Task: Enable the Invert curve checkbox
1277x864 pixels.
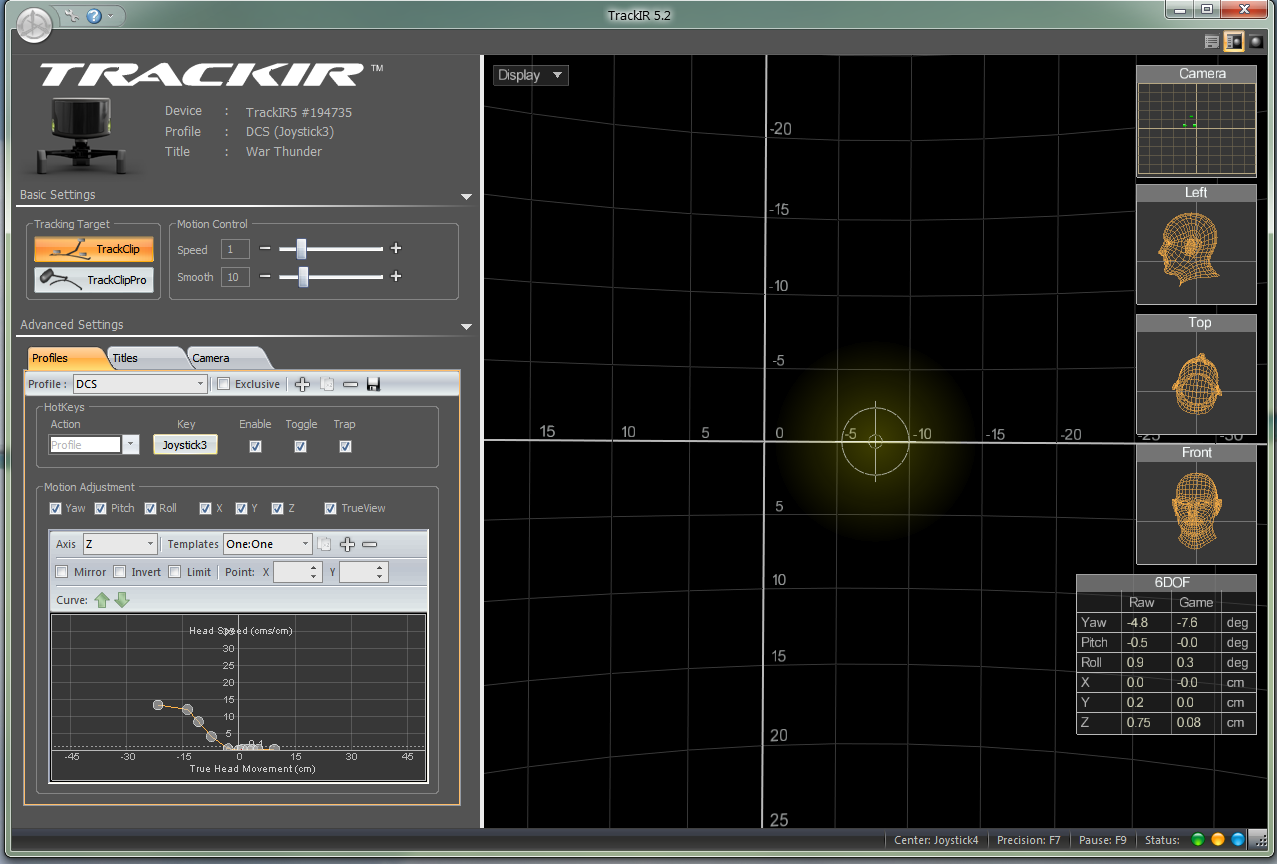Action: (120, 572)
